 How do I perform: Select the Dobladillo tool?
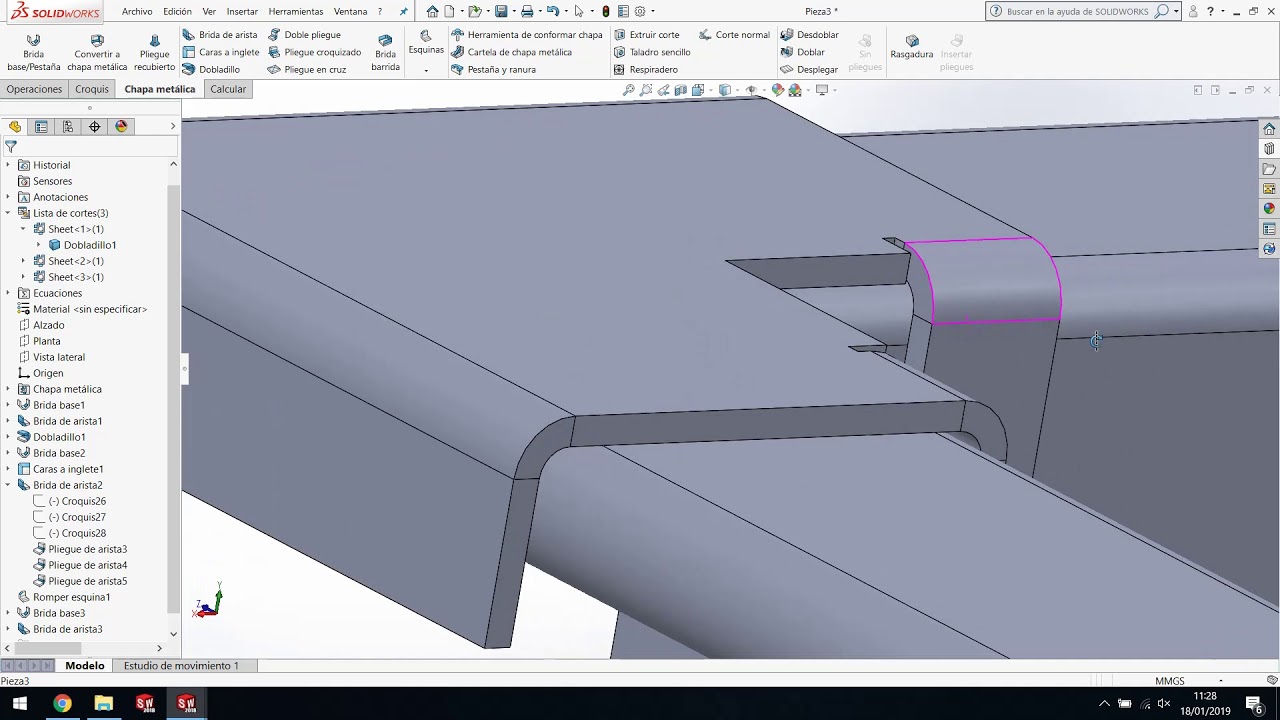211,70
